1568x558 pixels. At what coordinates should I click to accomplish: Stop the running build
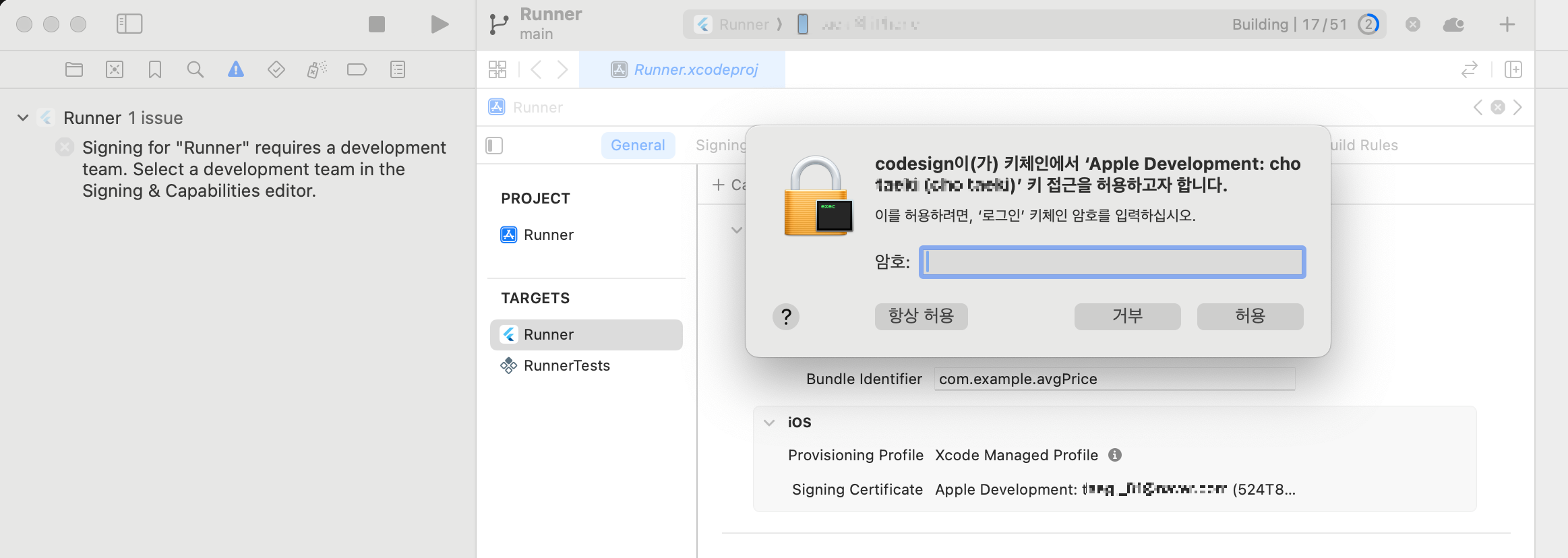click(377, 24)
